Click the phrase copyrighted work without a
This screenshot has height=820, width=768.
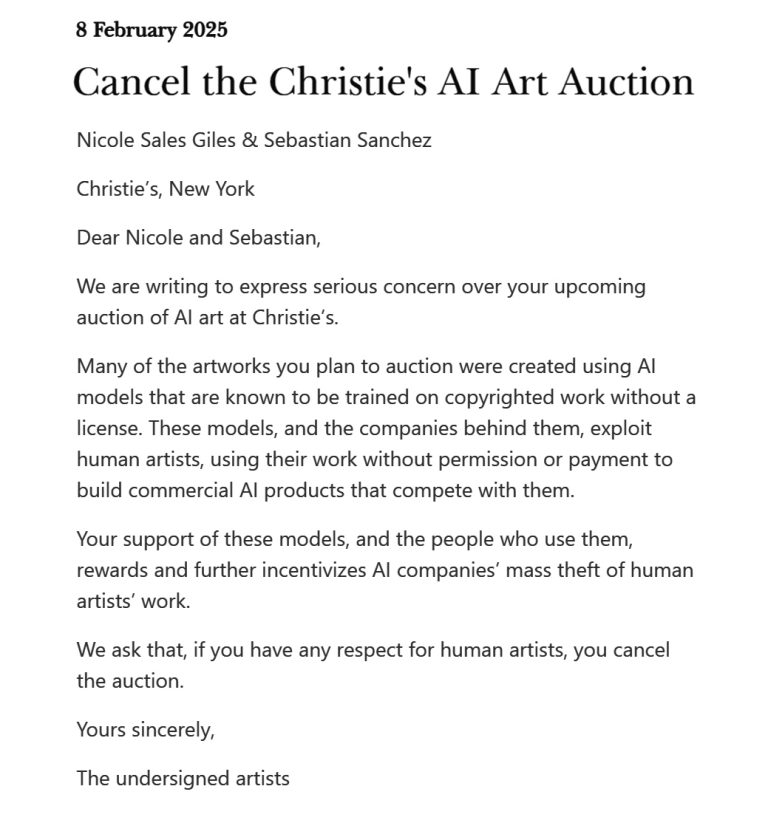[x=570, y=397]
